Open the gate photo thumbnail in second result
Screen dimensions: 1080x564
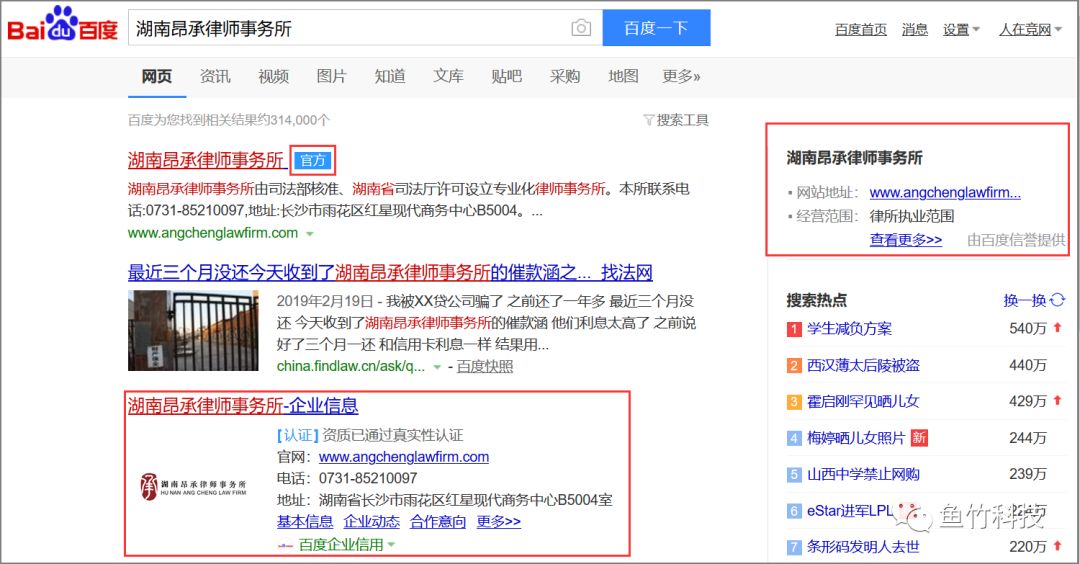pyautogui.click(x=193, y=330)
